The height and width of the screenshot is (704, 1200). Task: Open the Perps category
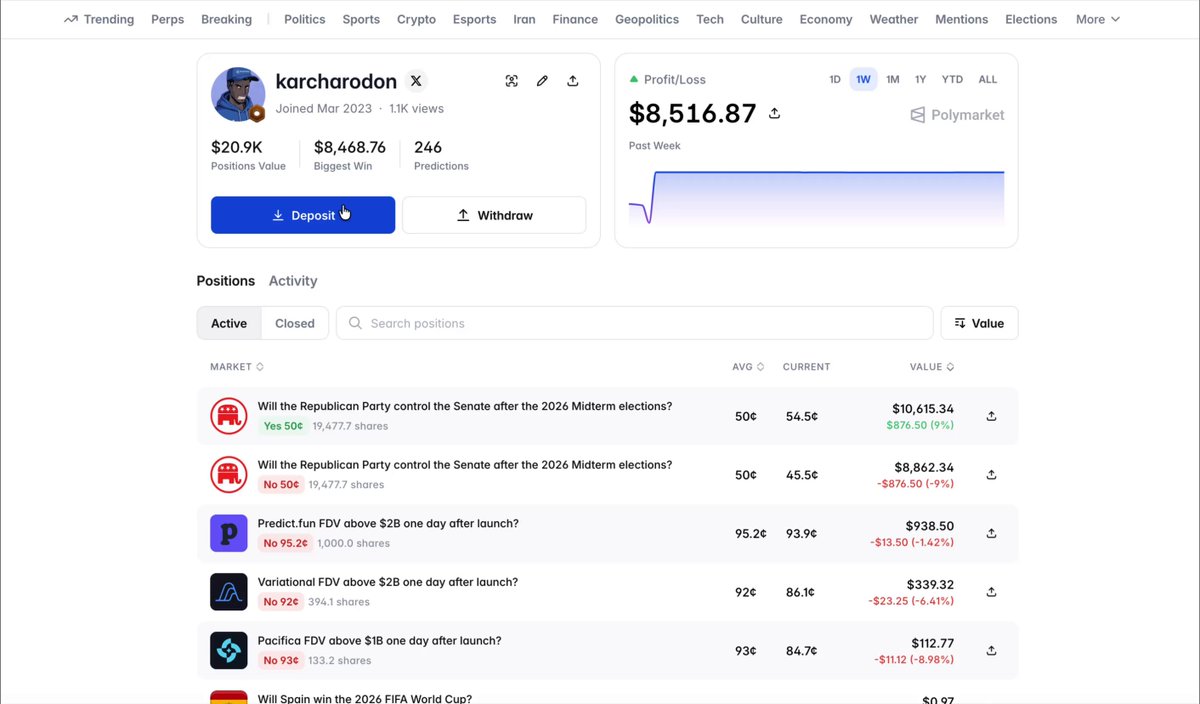[167, 19]
